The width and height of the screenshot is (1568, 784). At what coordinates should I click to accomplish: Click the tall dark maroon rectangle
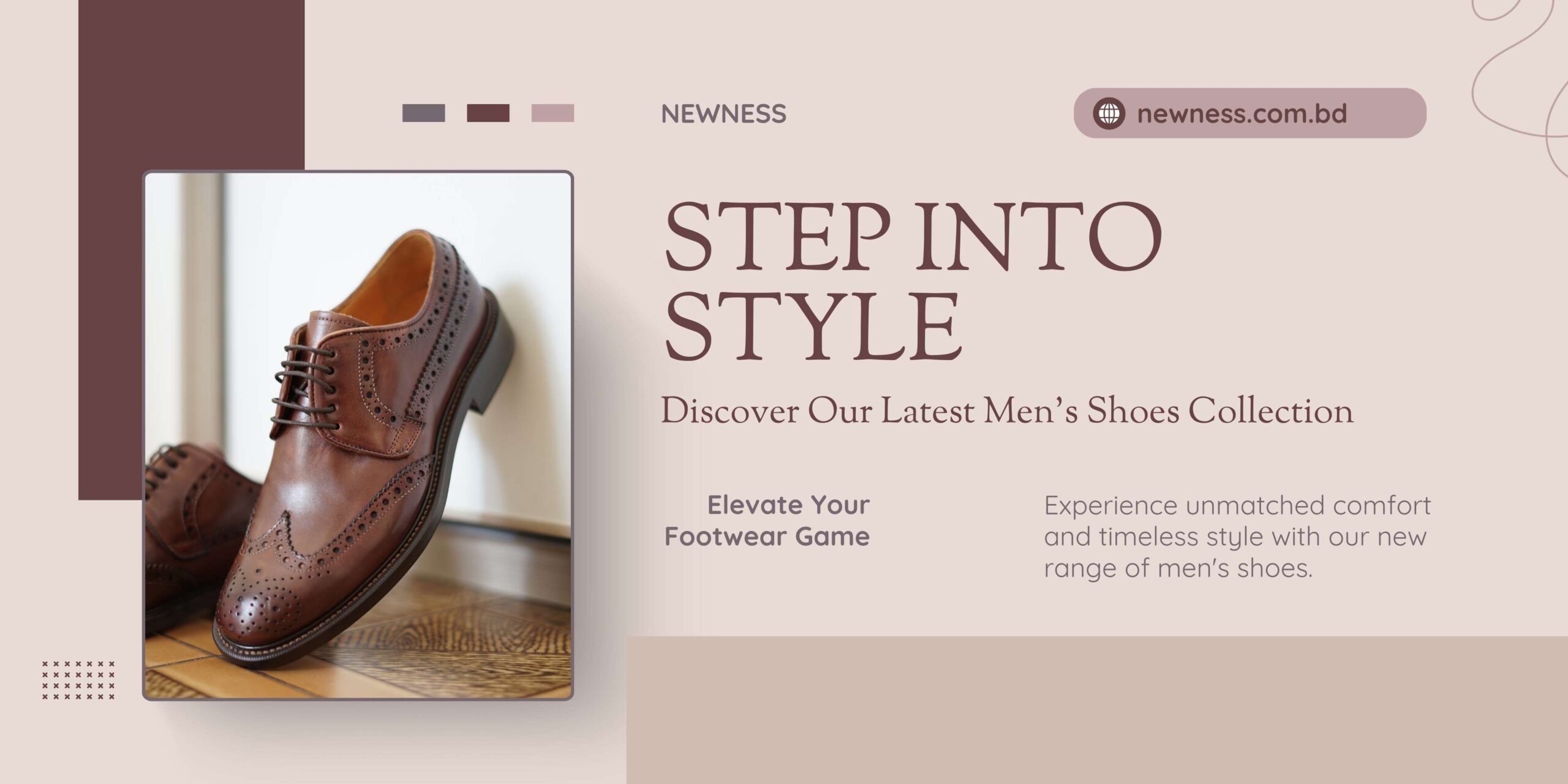(x=110, y=245)
